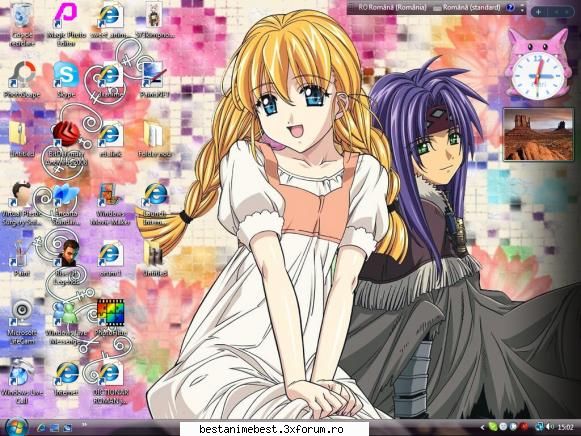The image size is (581, 436).
Task: Click the sidebar add gadgets plus button
Action: (x=538, y=12)
